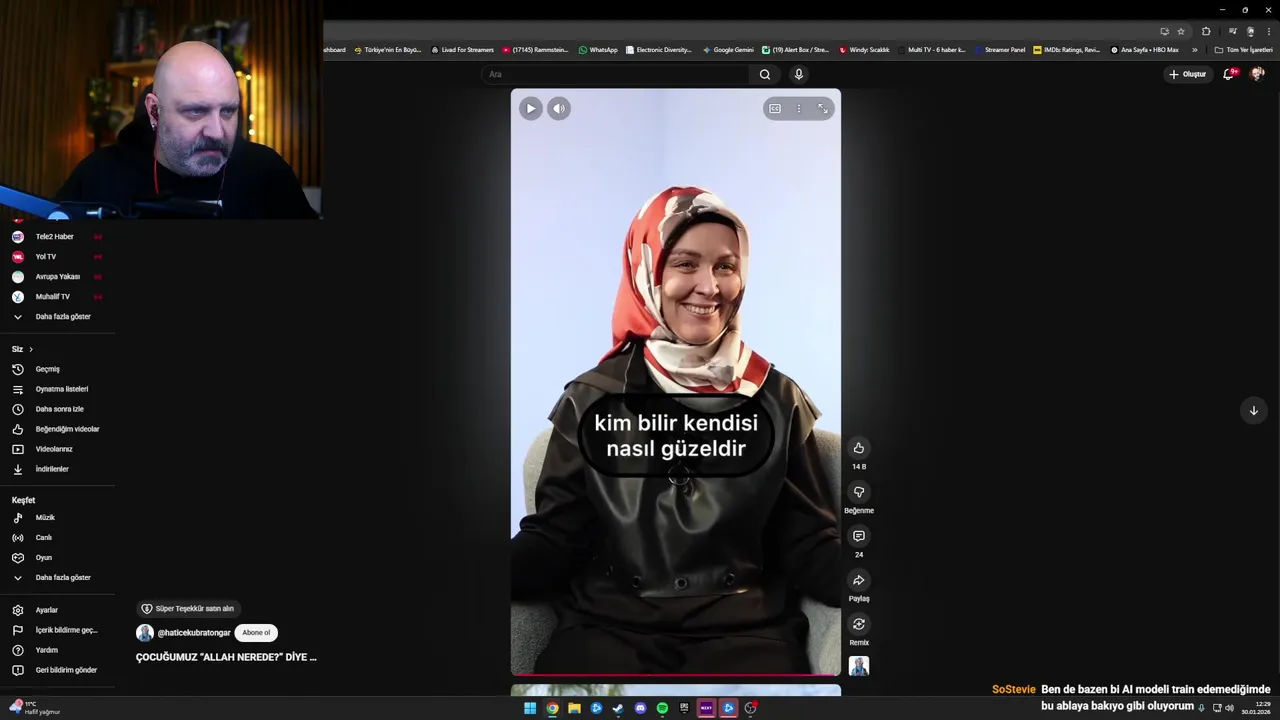Start voice search with microphone icon
This screenshot has width=1280, height=720.
coord(798,74)
